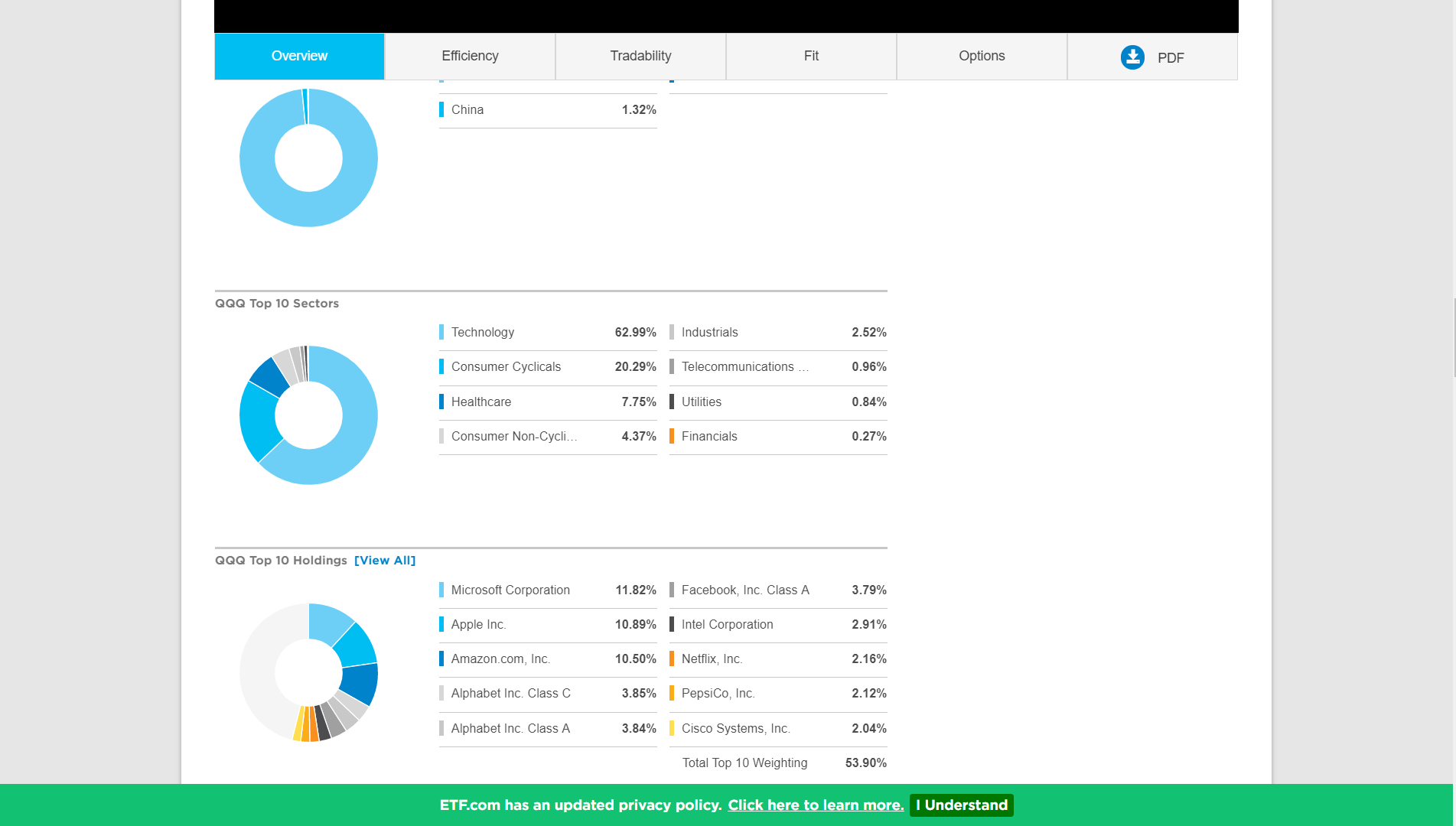The image size is (1456, 826).
Task: Click the 2.12% PepsiCo weighting
Action: pos(869,693)
